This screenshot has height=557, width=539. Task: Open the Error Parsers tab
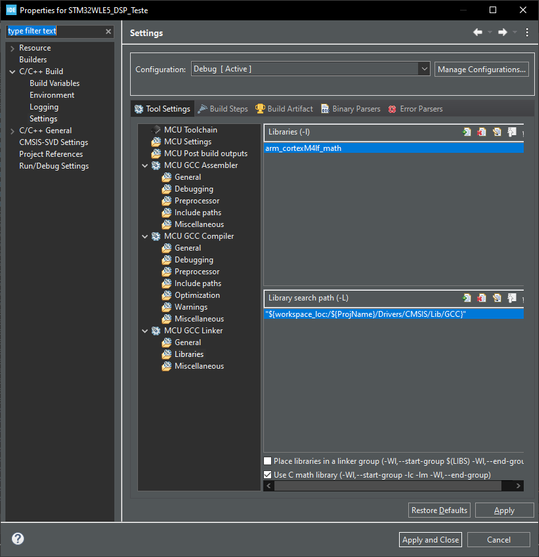pyautogui.click(x=416, y=109)
